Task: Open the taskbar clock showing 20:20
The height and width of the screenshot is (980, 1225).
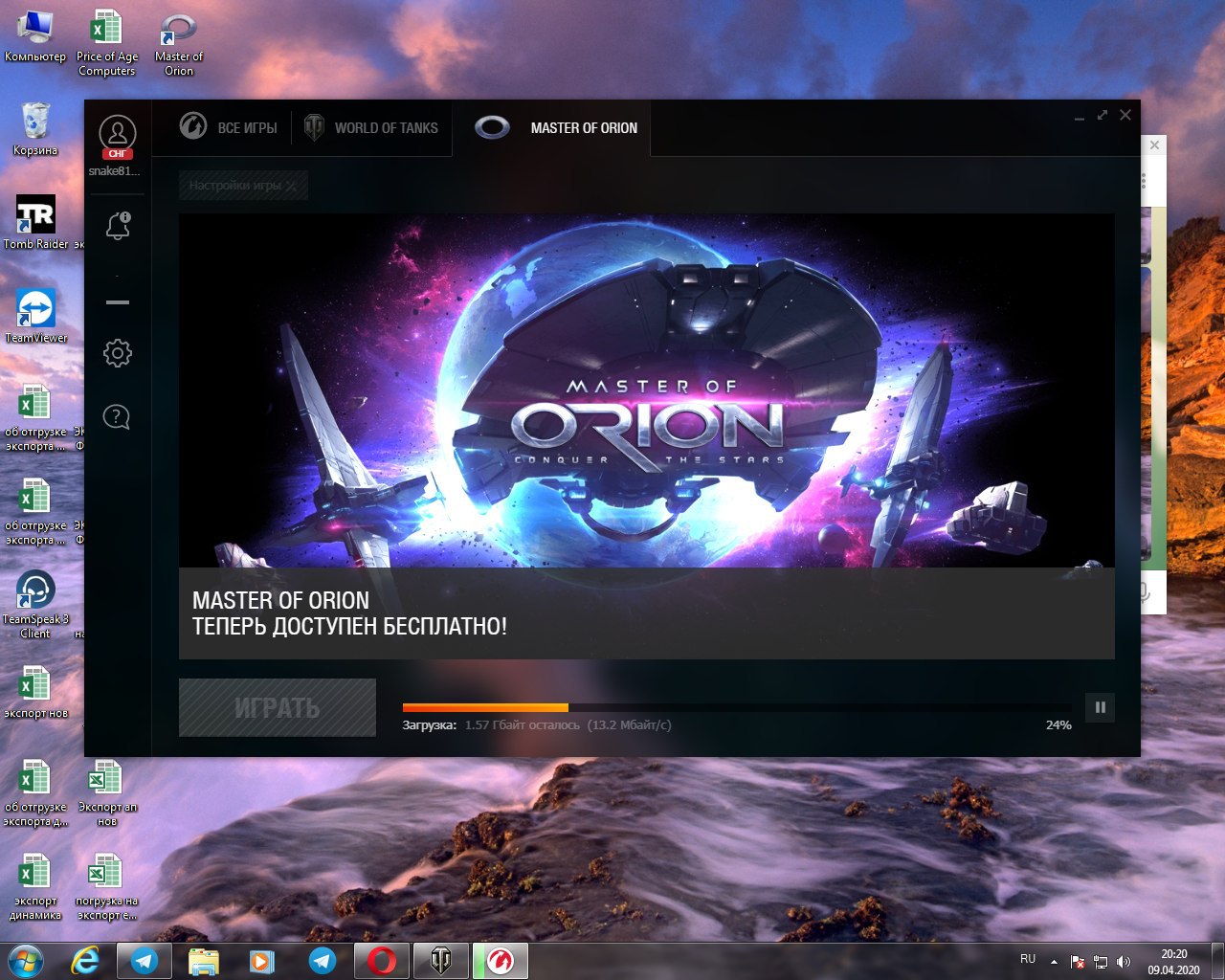Action: pyautogui.click(x=1173, y=962)
